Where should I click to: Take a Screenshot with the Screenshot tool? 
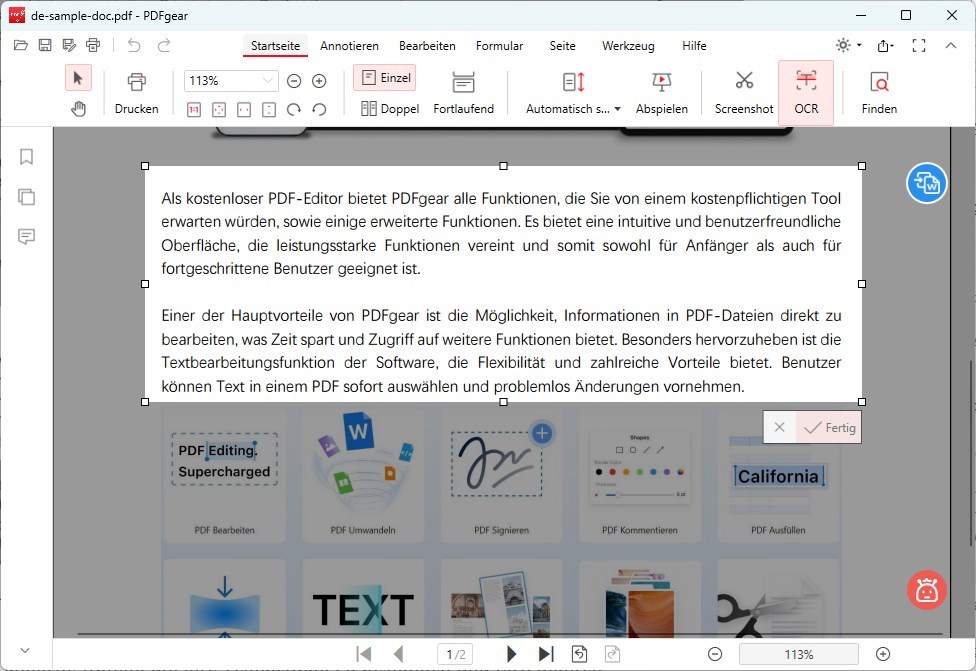pos(744,92)
